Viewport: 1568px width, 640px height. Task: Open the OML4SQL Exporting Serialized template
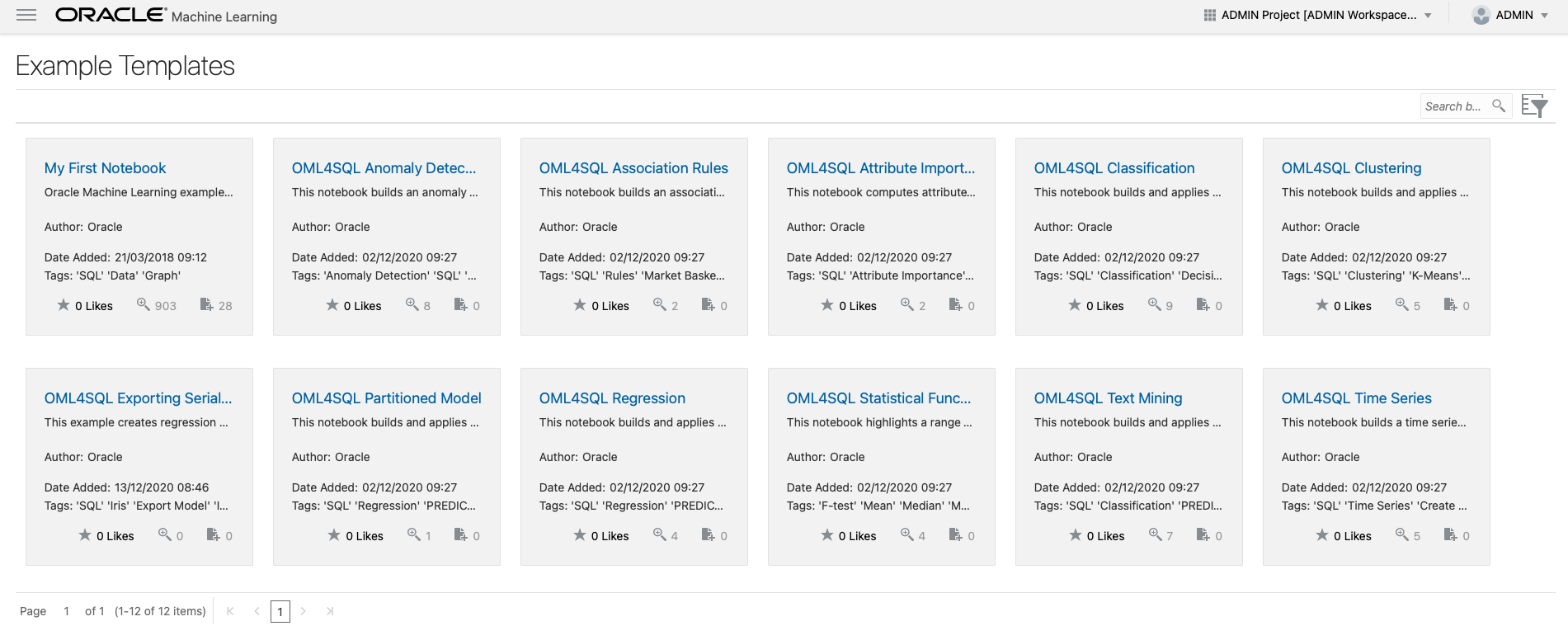coord(138,398)
